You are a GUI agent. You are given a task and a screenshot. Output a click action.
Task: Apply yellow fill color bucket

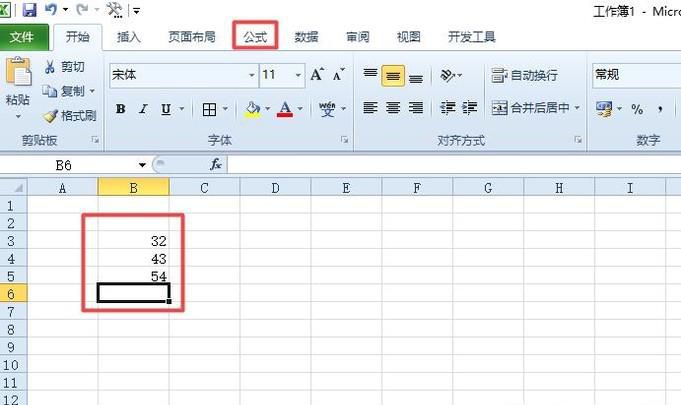point(253,109)
